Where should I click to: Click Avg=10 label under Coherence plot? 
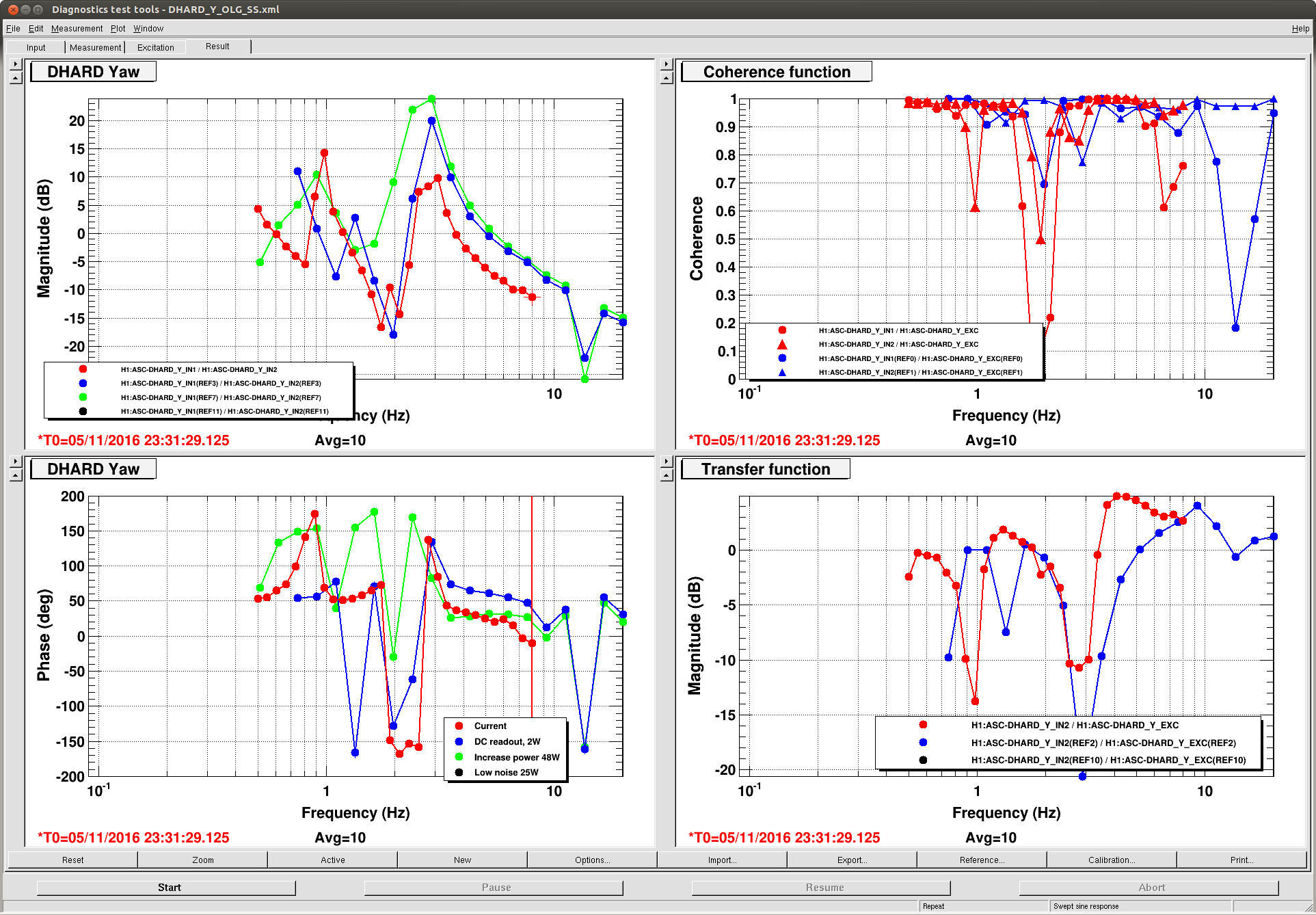(x=991, y=441)
